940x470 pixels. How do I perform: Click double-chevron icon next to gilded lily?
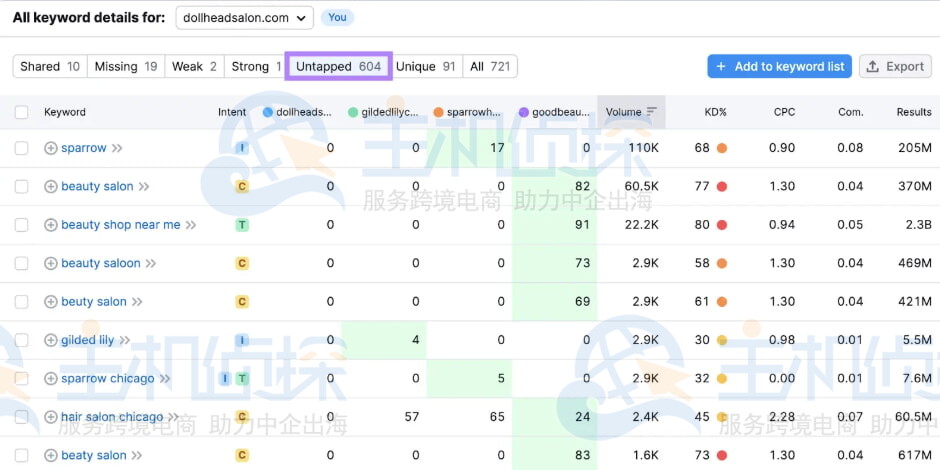[126, 340]
